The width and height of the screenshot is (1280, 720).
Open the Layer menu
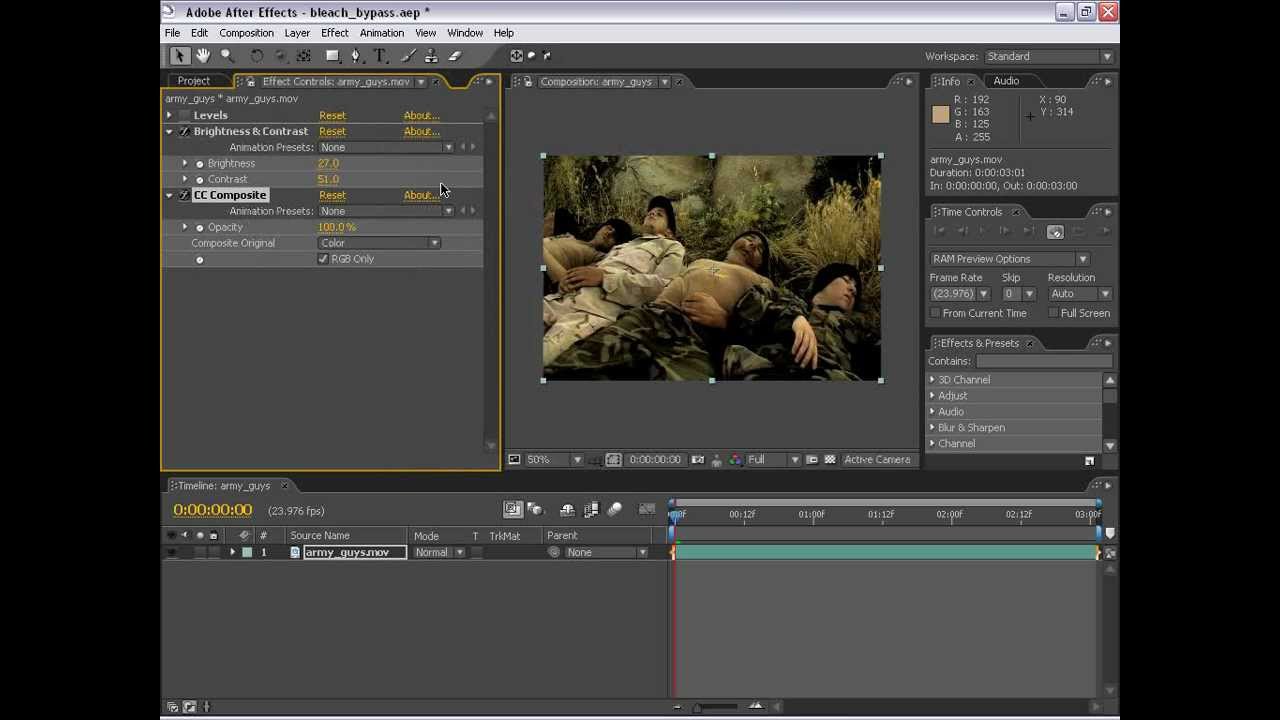click(x=297, y=33)
